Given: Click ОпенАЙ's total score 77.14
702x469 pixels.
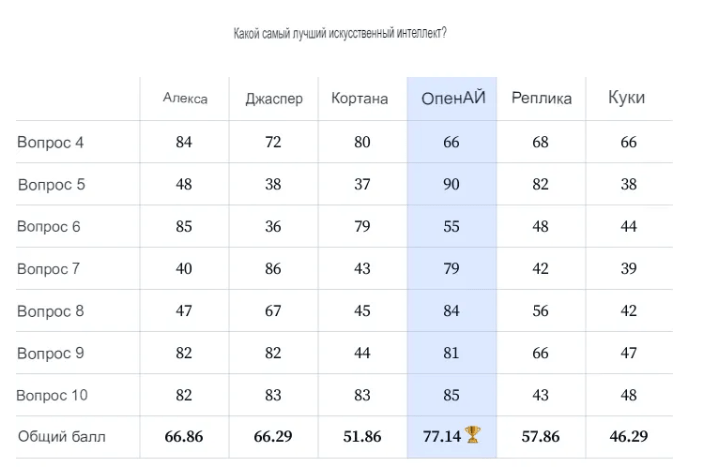Looking at the screenshot, I should pyautogui.click(x=442, y=436).
